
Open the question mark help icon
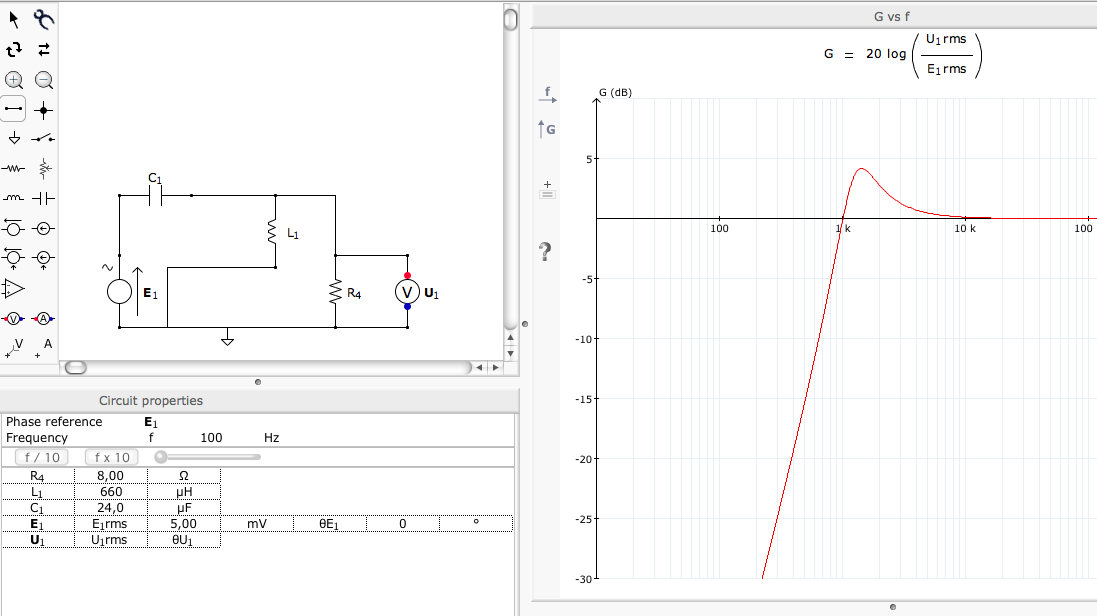pyautogui.click(x=545, y=251)
